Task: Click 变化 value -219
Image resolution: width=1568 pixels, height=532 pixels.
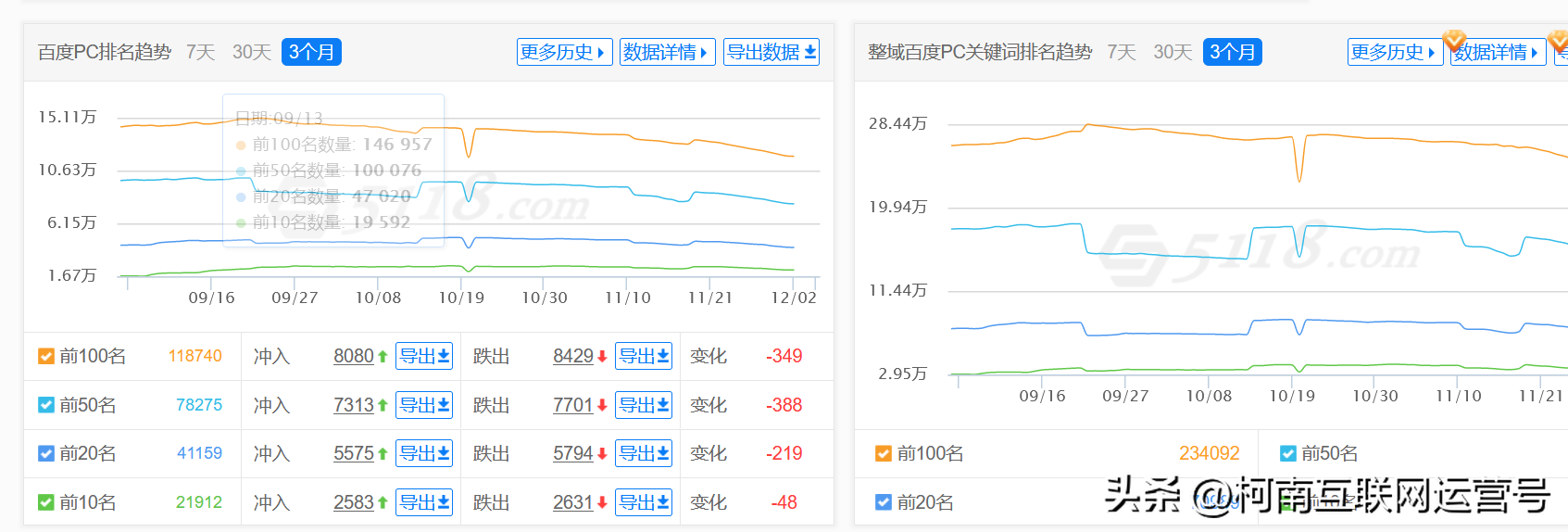Action: point(784,453)
